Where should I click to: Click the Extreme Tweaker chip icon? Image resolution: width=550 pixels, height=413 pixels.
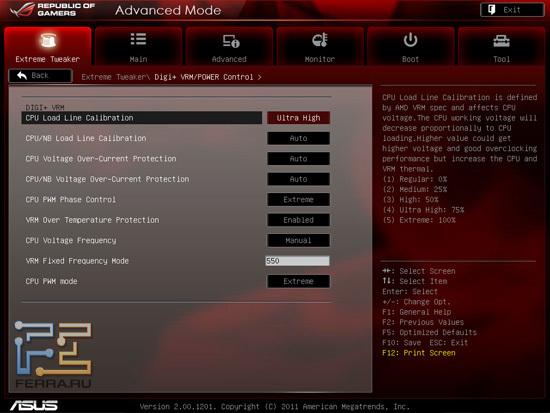click(48, 40)
